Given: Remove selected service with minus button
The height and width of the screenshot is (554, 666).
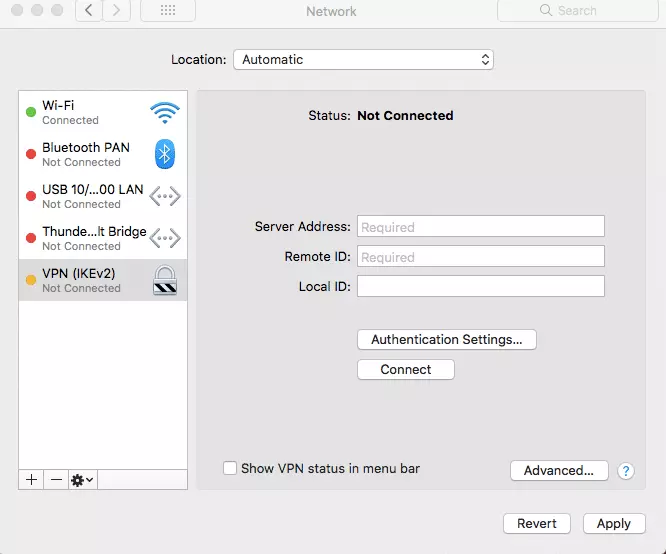Looking at the screenshot, I should click(x=57, y=480).
